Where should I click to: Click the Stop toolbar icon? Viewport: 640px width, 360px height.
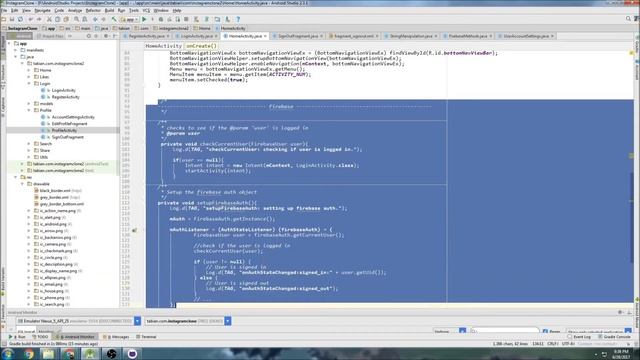187,19
